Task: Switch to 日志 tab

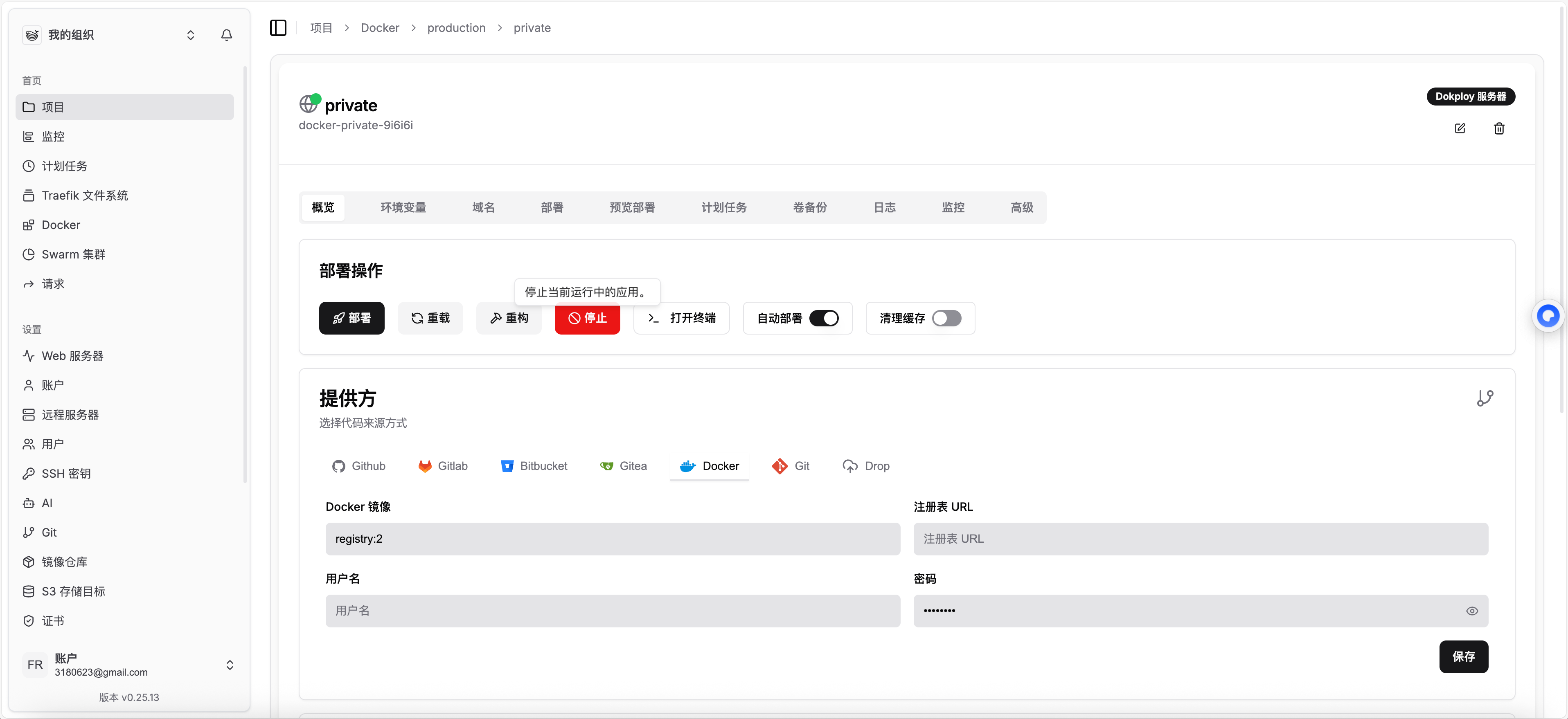Action: (x=884, y=207)
